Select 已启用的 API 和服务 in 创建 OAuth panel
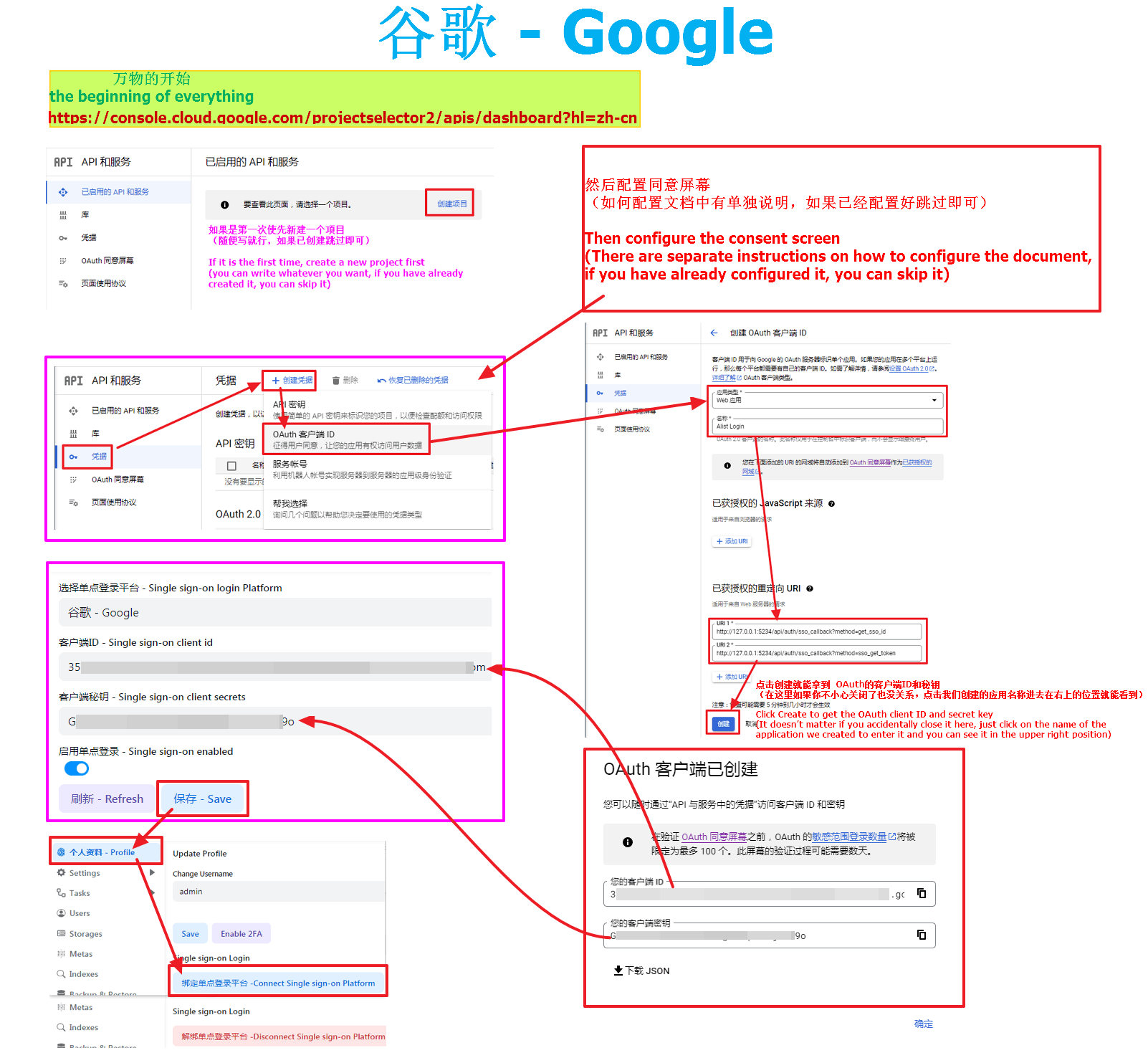The height and width of the screenshot is (1058, 1148). tap(641, 357)
